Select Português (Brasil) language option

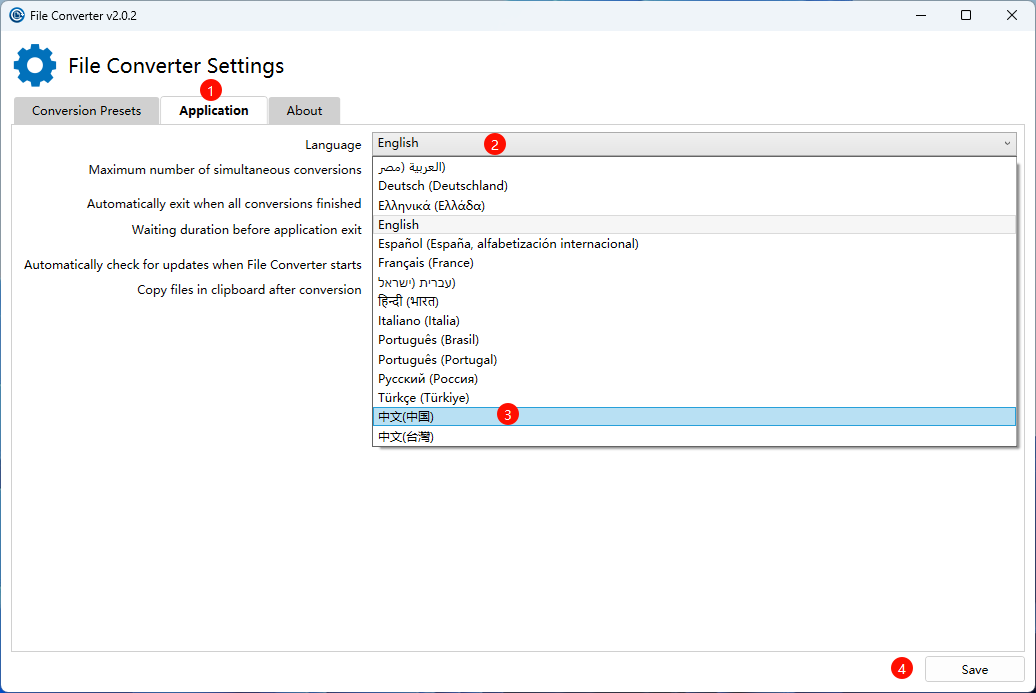pos(694,340)
